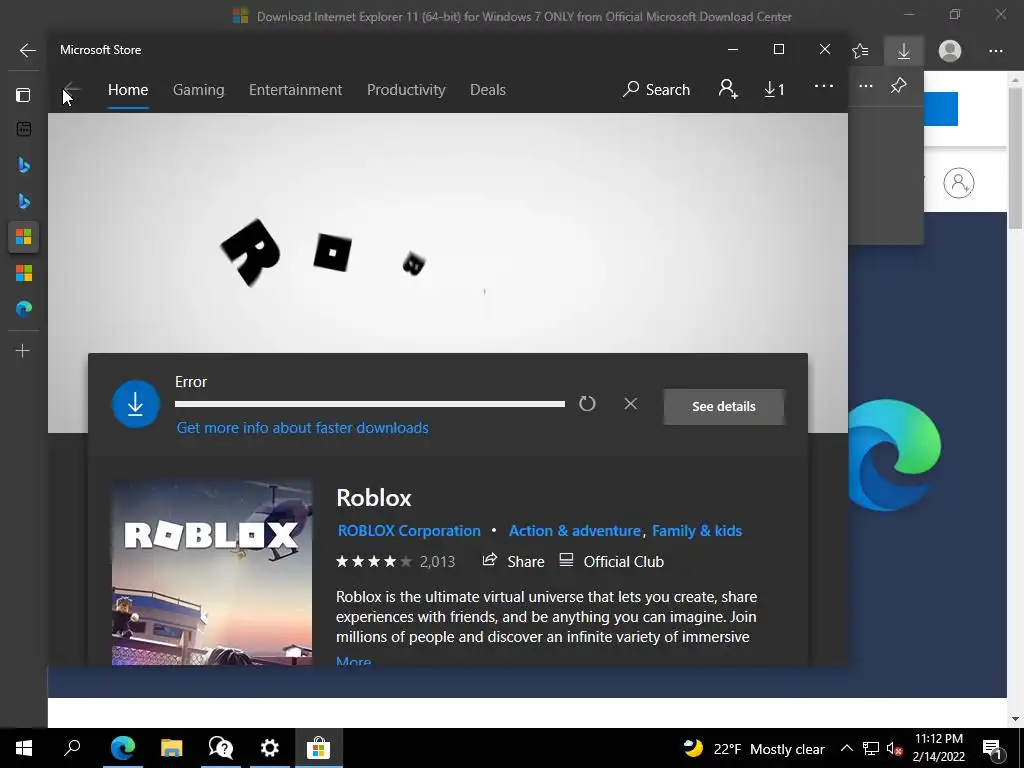Open Edge from the taskbar

pyautogui.click(x=122, y=748)
